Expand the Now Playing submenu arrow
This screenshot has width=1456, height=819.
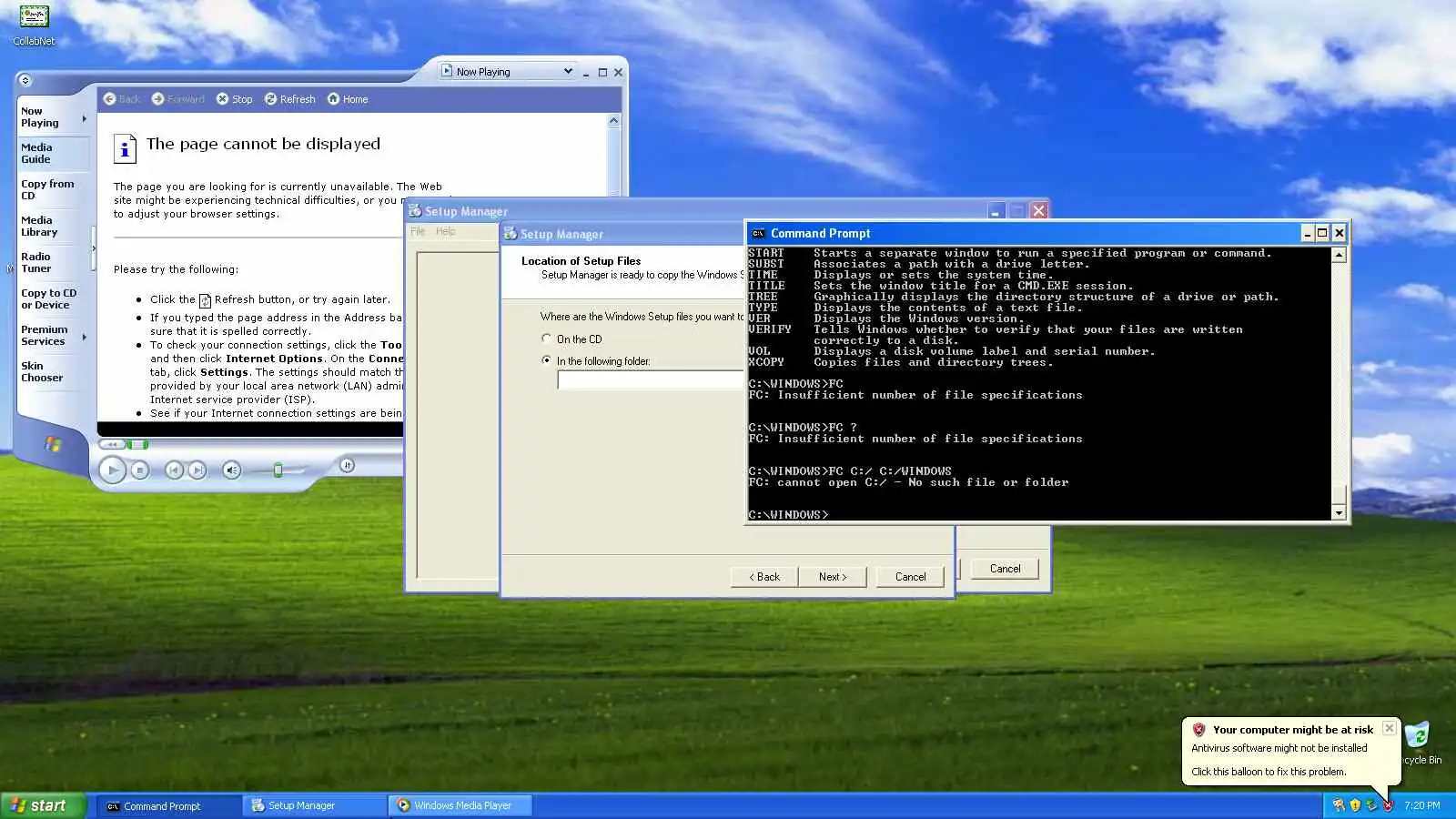pyautogui.click(x=85, y=118)
